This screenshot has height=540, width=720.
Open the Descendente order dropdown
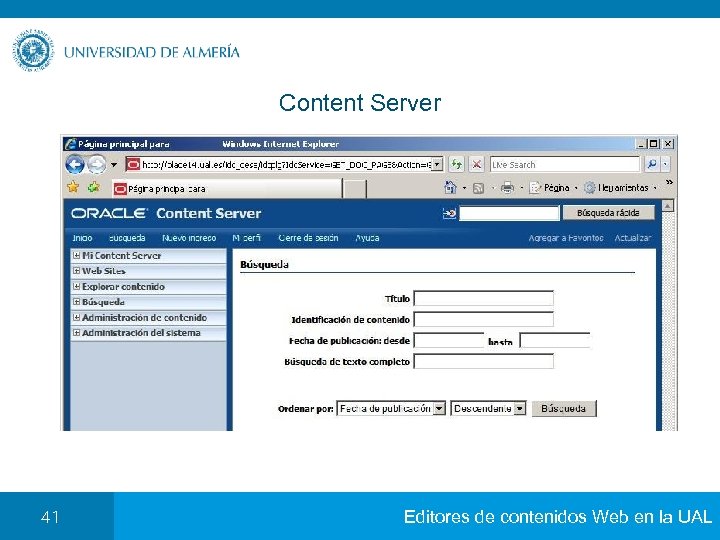click(x=488, y=408)
